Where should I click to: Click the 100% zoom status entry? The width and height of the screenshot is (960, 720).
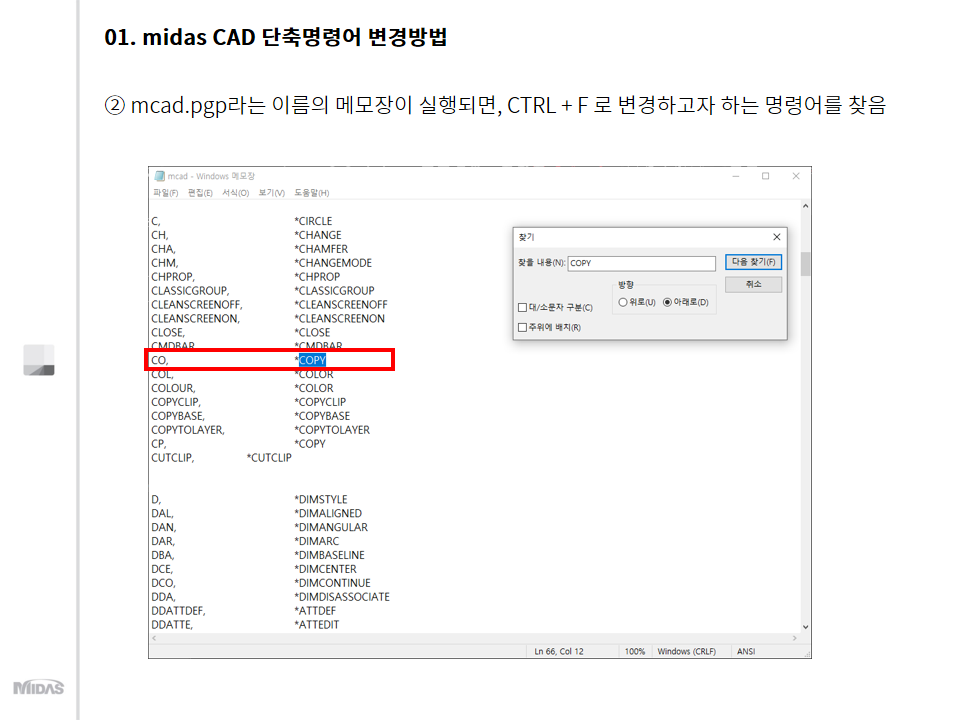[635, 651]
